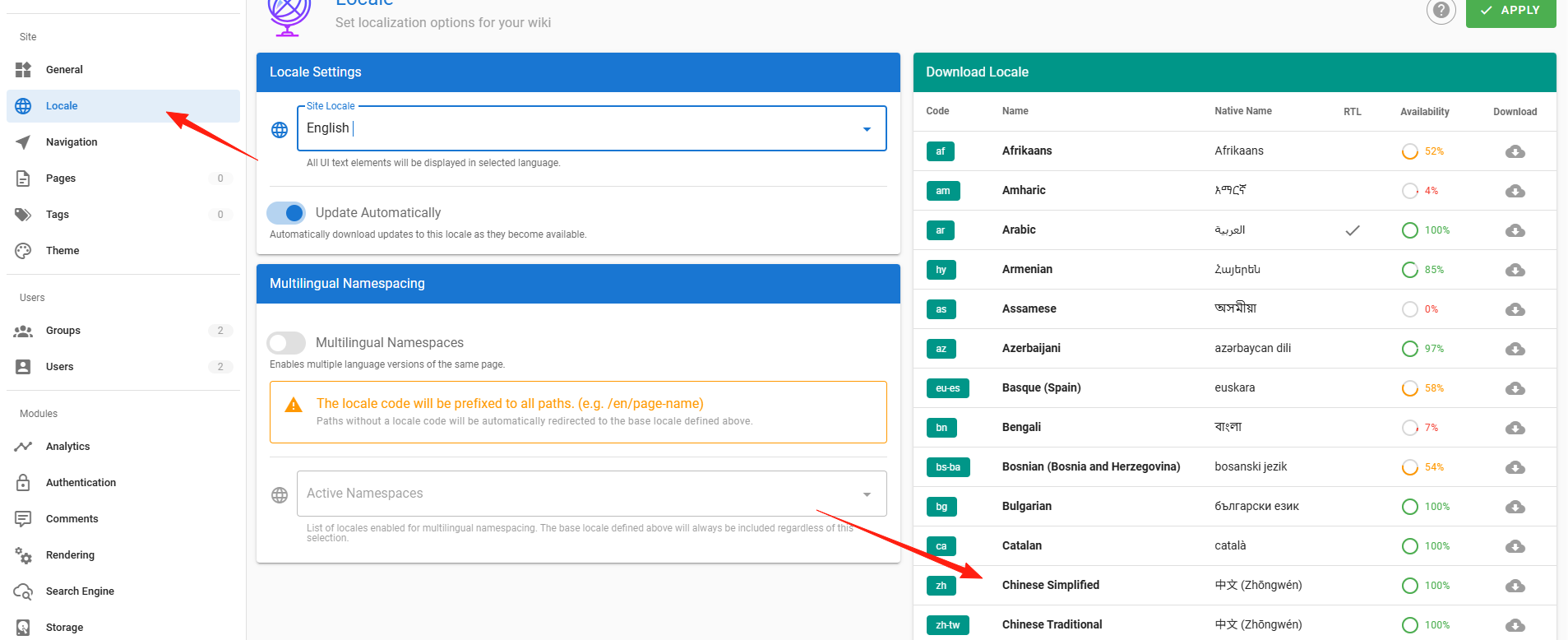The height and width of the screenshot is (640, 1568).
Task: Click the Bulgarian language name
Action: coord(1027,506)
